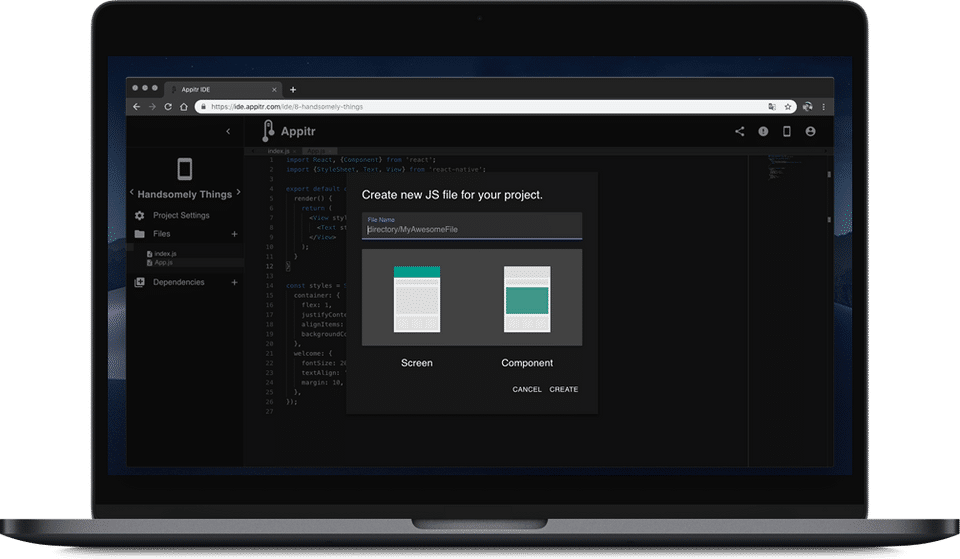Screen dimensions: 960x559
Task: Bookmark this page with the star icon
Action: [x=788, y=107]
